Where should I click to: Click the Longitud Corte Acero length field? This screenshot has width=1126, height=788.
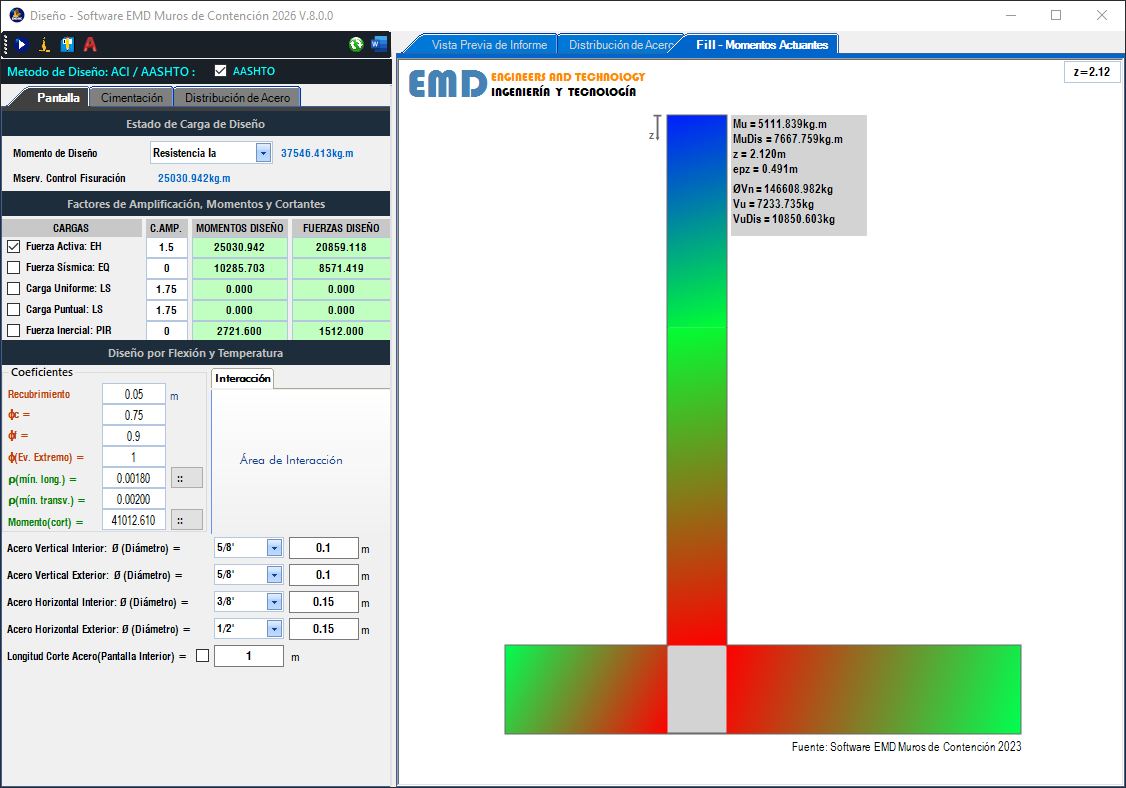[248, 656]
